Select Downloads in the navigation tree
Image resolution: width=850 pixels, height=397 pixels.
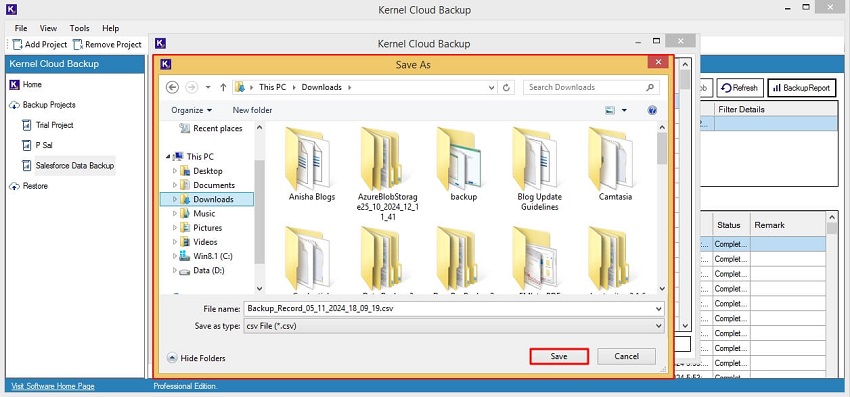click(x=207, y=199)
